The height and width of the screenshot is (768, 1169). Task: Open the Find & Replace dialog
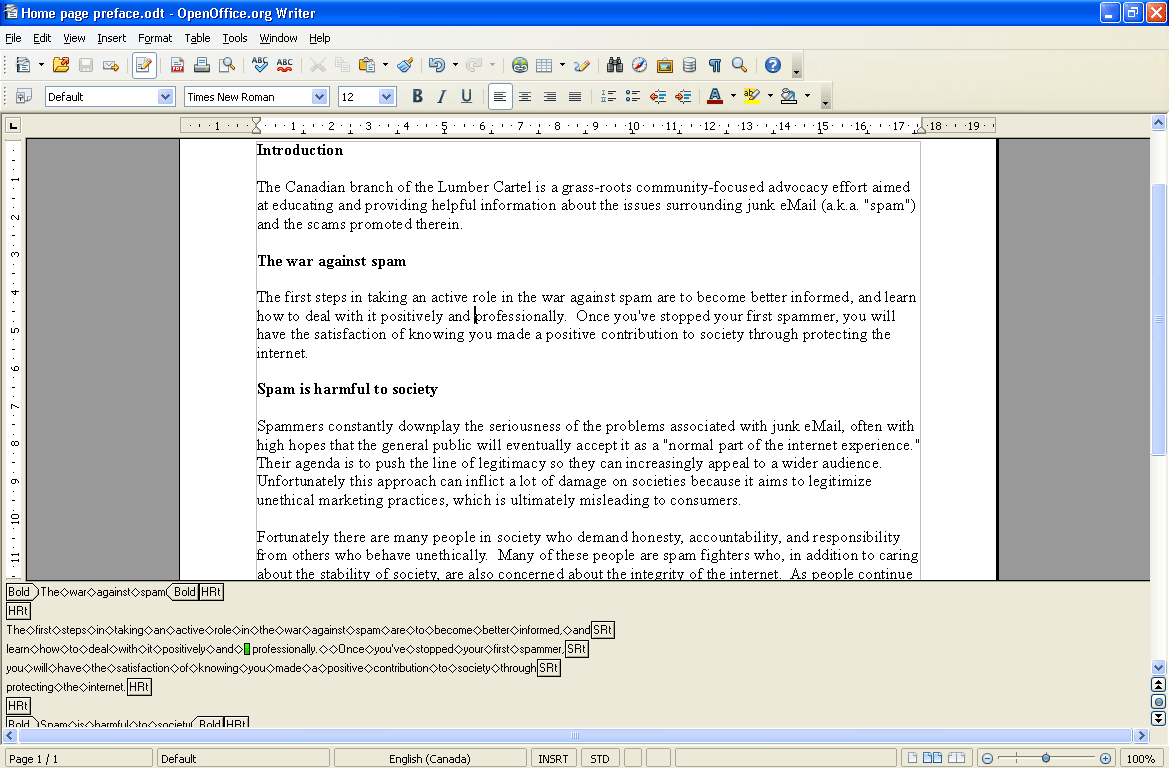pyautogui.click(x=614, y=64)
